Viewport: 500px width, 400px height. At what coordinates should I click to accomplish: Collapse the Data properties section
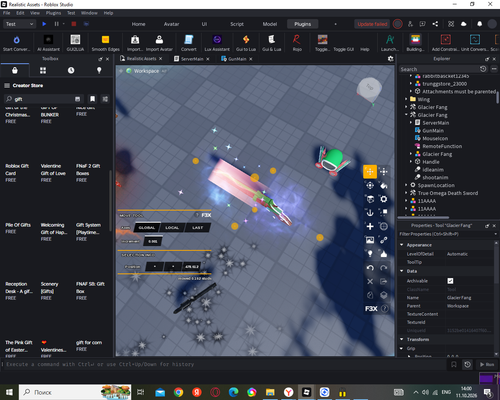click(x=402, y=271)
